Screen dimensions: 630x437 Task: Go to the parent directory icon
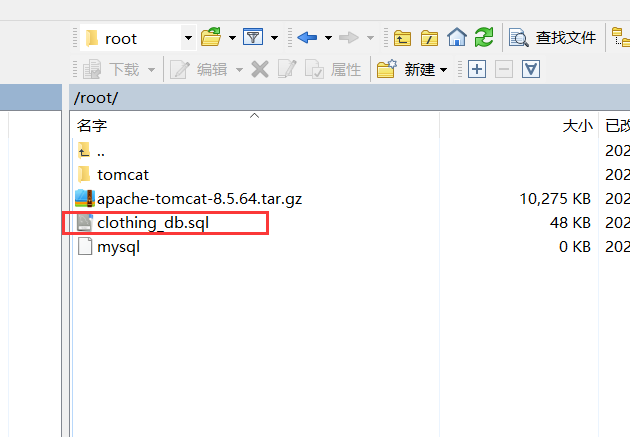click(x=402, y=38)
